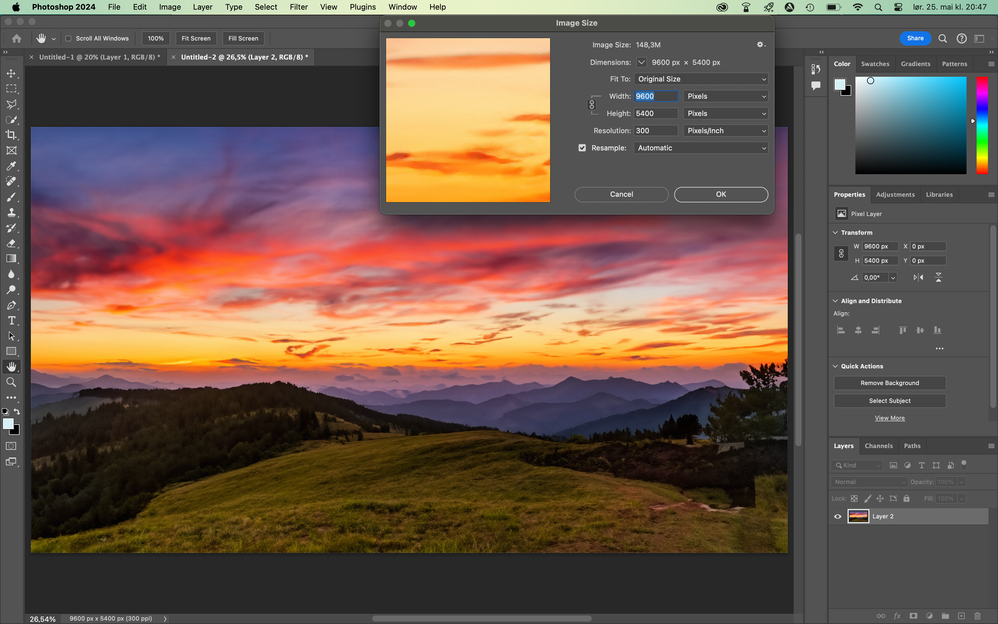
Task: Select the Brush tool
Action: (11, 197)
